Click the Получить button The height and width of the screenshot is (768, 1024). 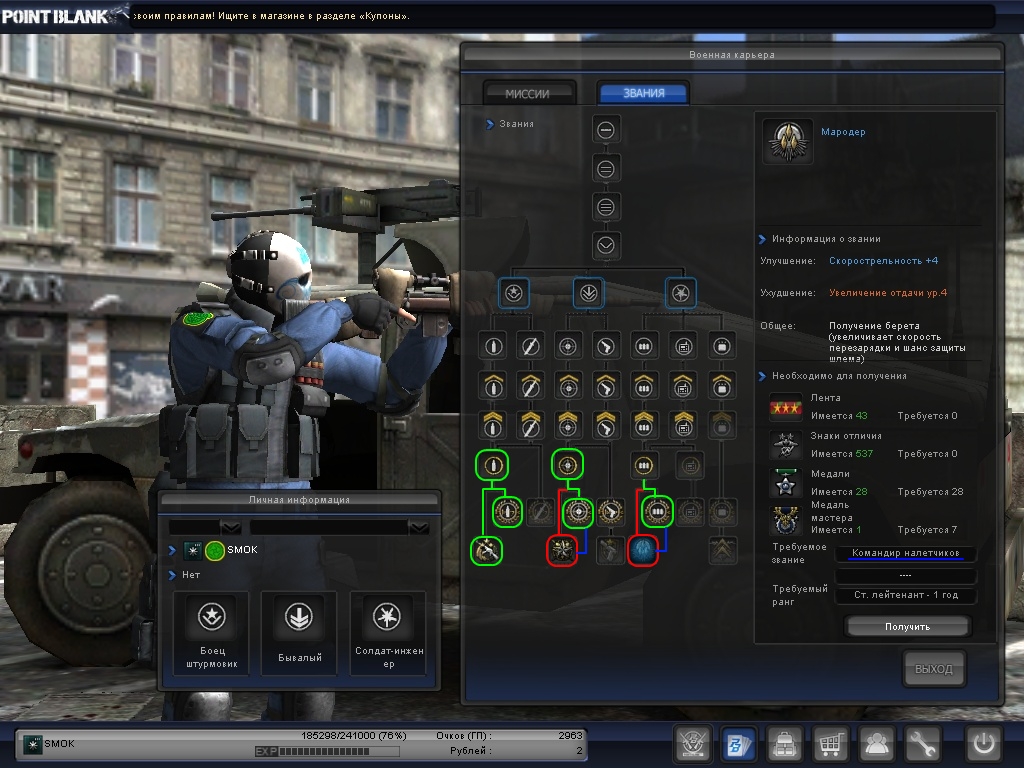click(908, 626)
